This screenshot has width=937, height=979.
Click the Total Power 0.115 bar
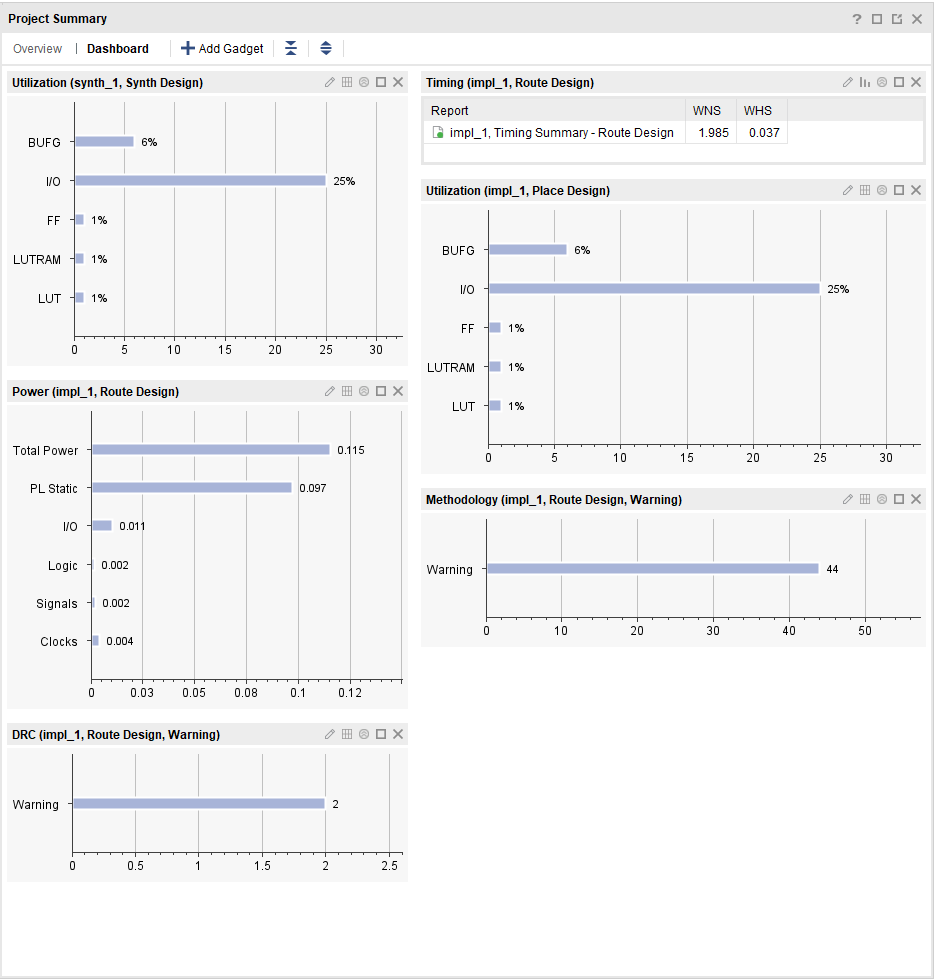pos(211,450)
